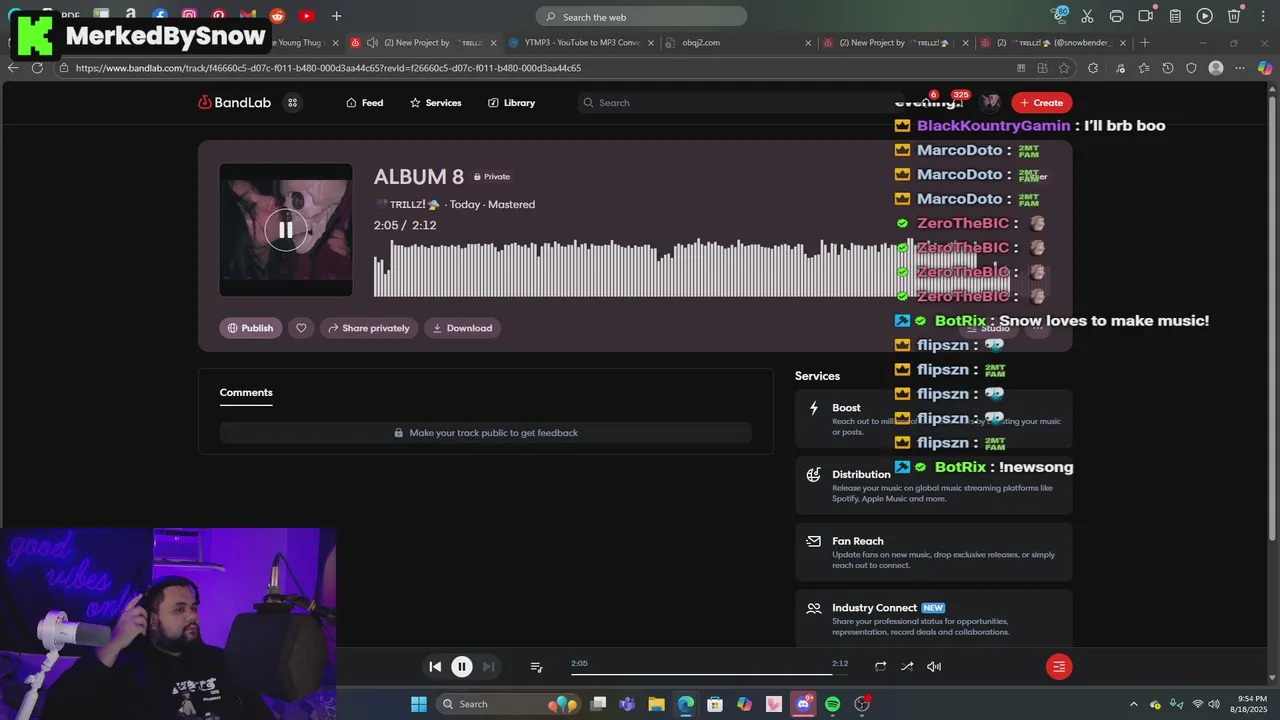Open Spotify from the taskbar
1280x720 pixels.
tap(832, 704)
